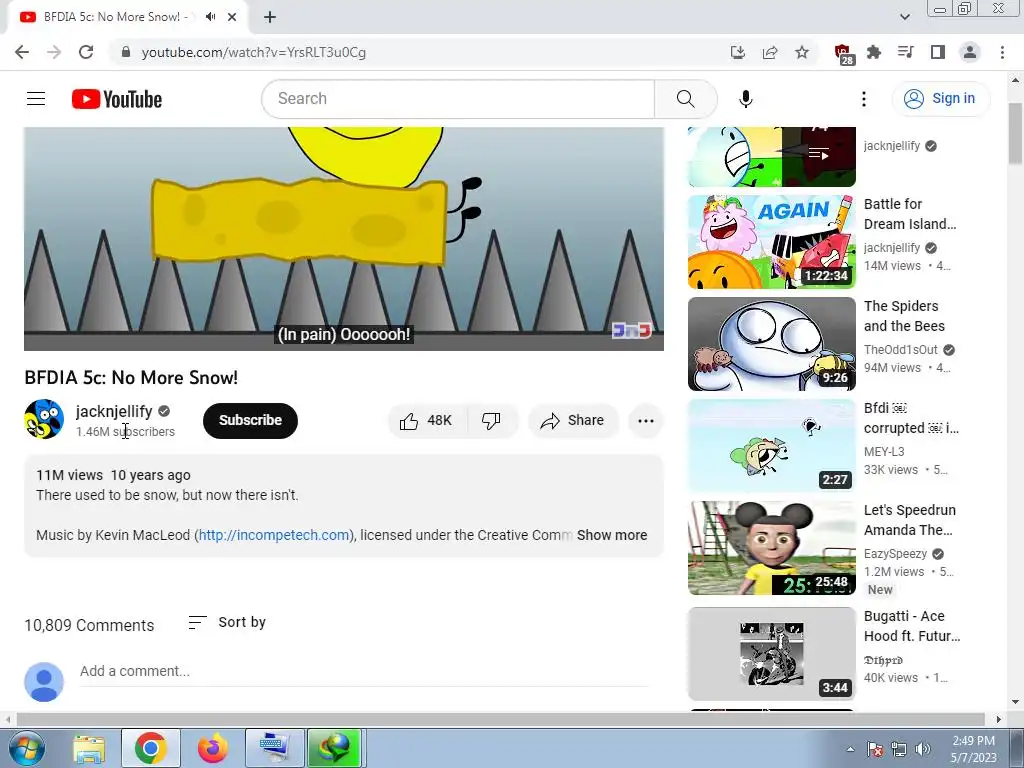The image size is (1024, 768).
Task: Open Bfdi corrupted video thumbnail
Action: pyautogui.click(x=771, y=445)
